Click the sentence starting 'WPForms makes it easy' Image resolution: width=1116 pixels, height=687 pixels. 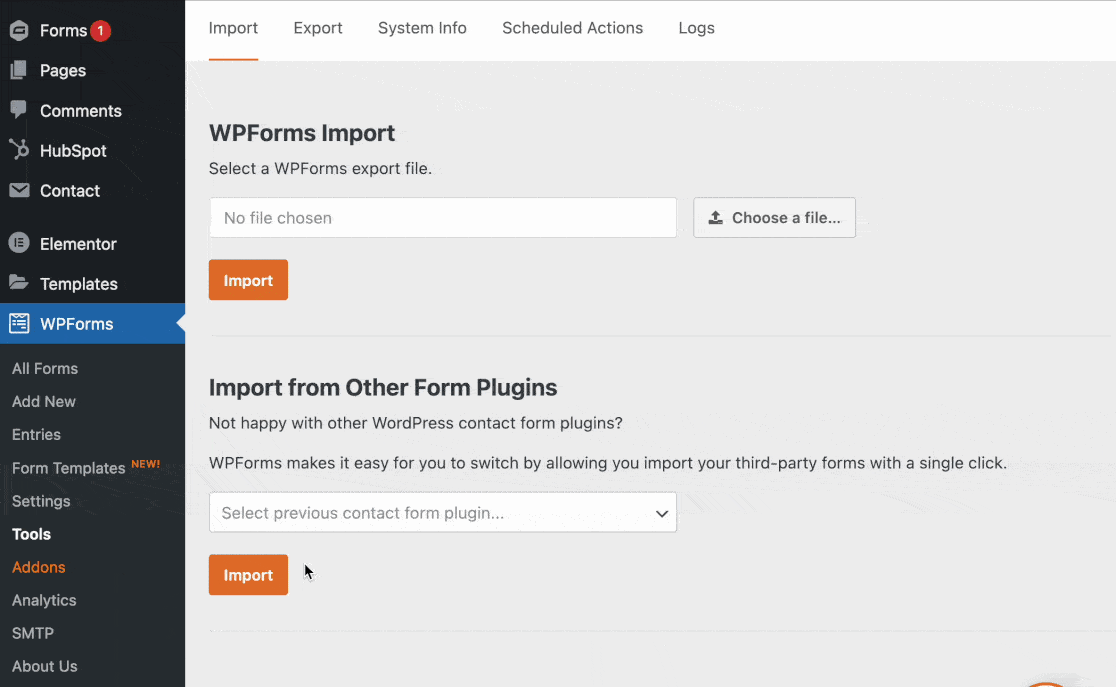click(608, 463)
